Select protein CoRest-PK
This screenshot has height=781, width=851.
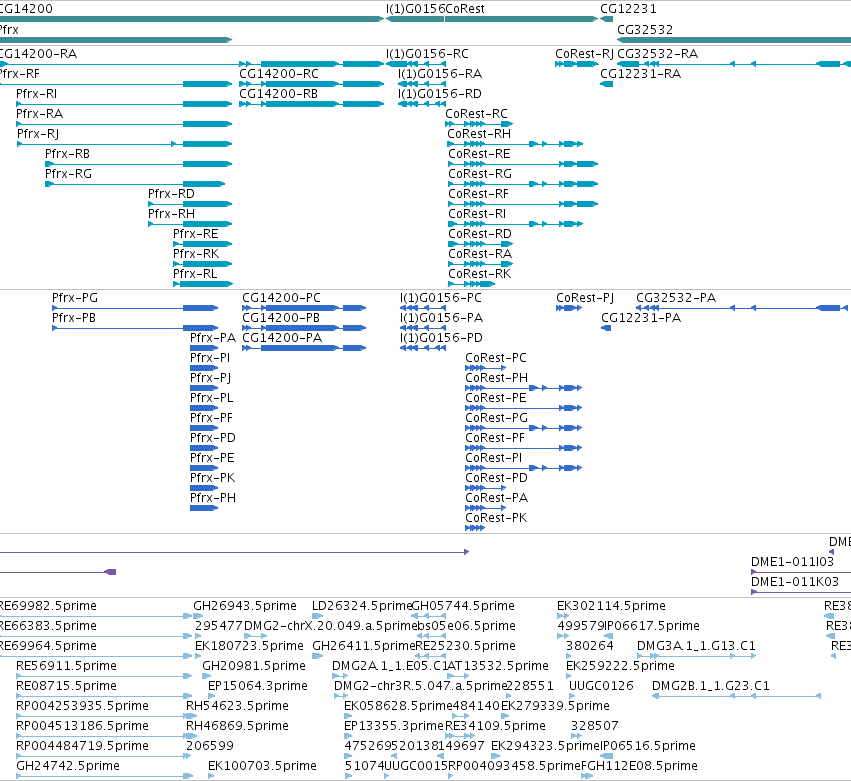click(475, 528)
